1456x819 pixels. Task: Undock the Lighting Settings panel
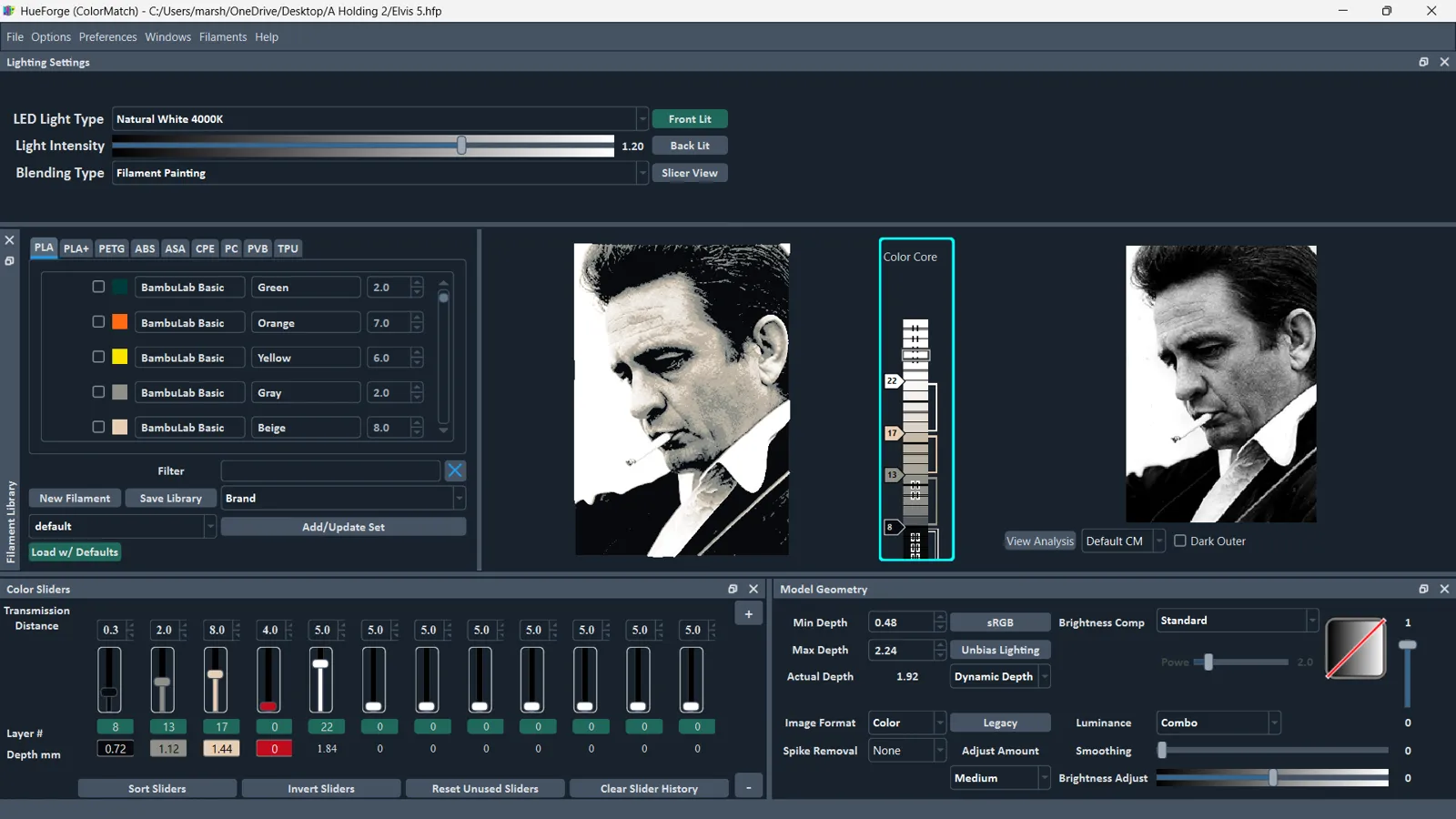point(1423,62)
